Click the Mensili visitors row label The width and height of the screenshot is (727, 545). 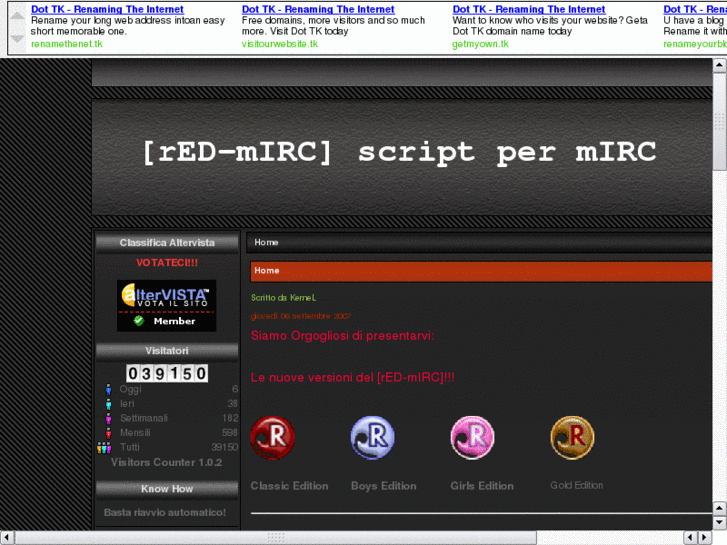pos(135,433)
